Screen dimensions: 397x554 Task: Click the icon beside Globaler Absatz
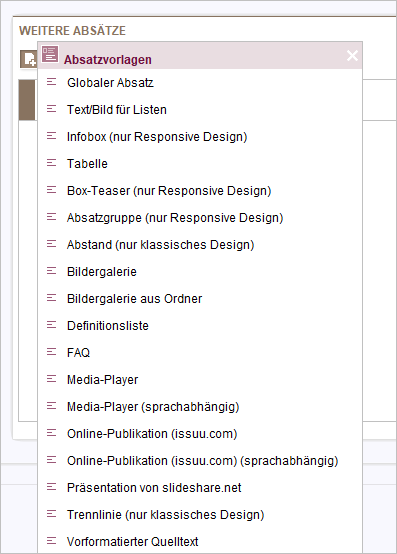click(x=52, y=82)
